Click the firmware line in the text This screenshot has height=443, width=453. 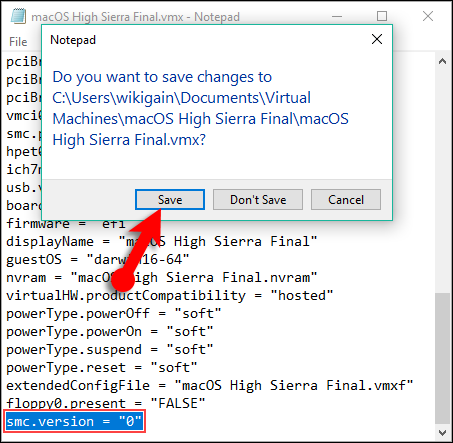[66, 224]
